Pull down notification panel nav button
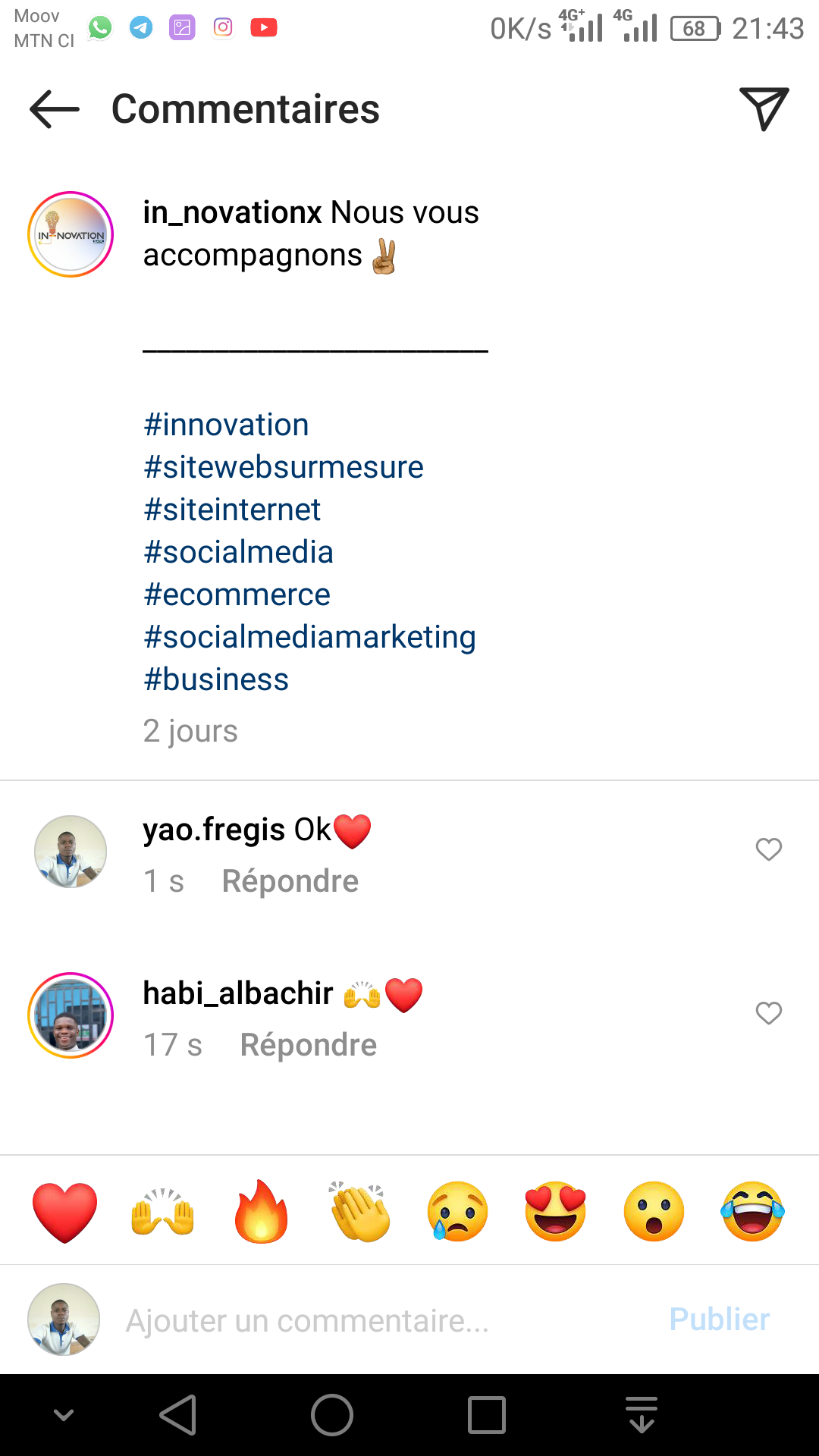Viewport: 819px width, 1456px height. [x=642, y=1415]
